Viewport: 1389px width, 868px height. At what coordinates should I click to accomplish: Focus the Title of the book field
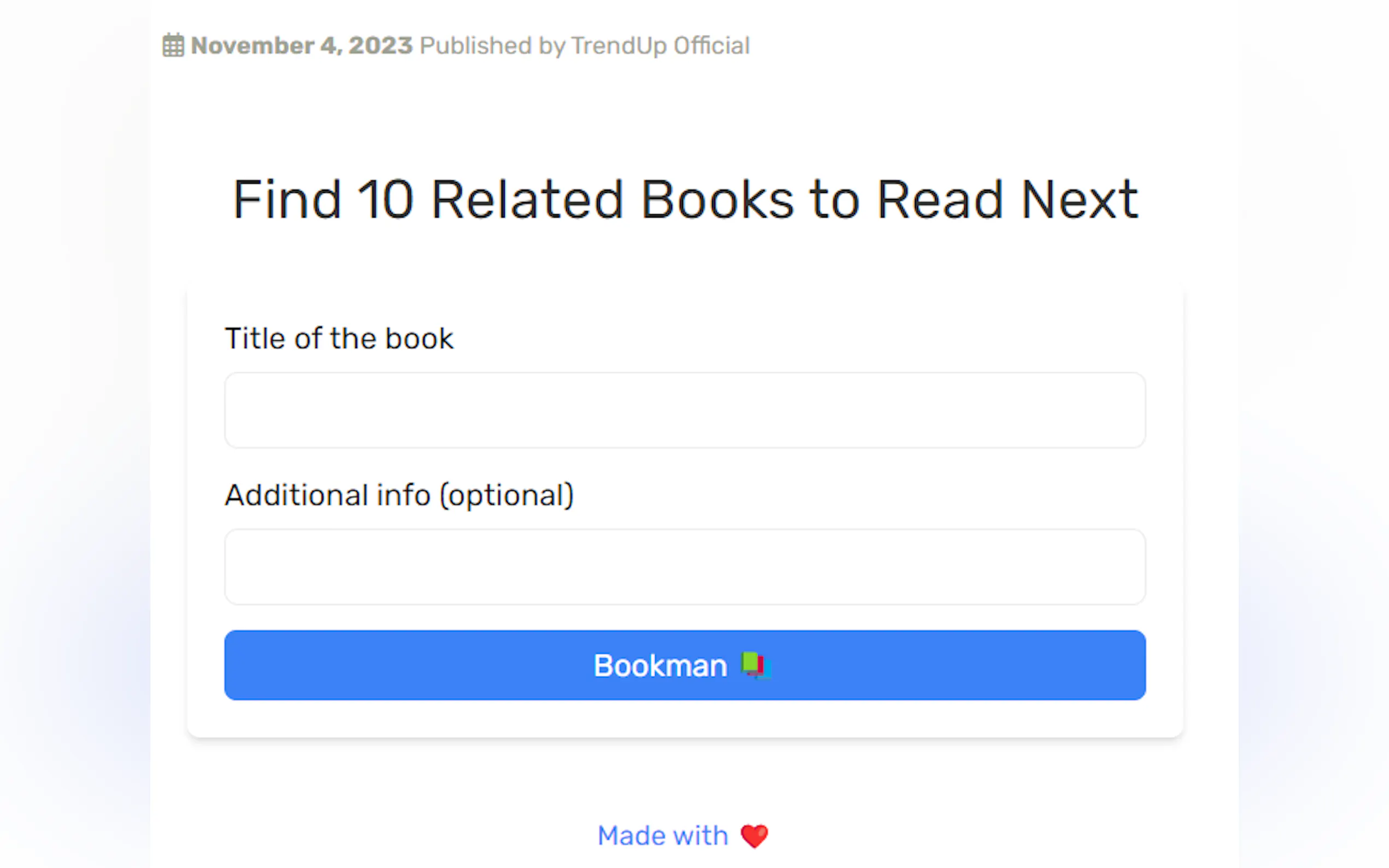pyautogui.click(x=685, y=410)
